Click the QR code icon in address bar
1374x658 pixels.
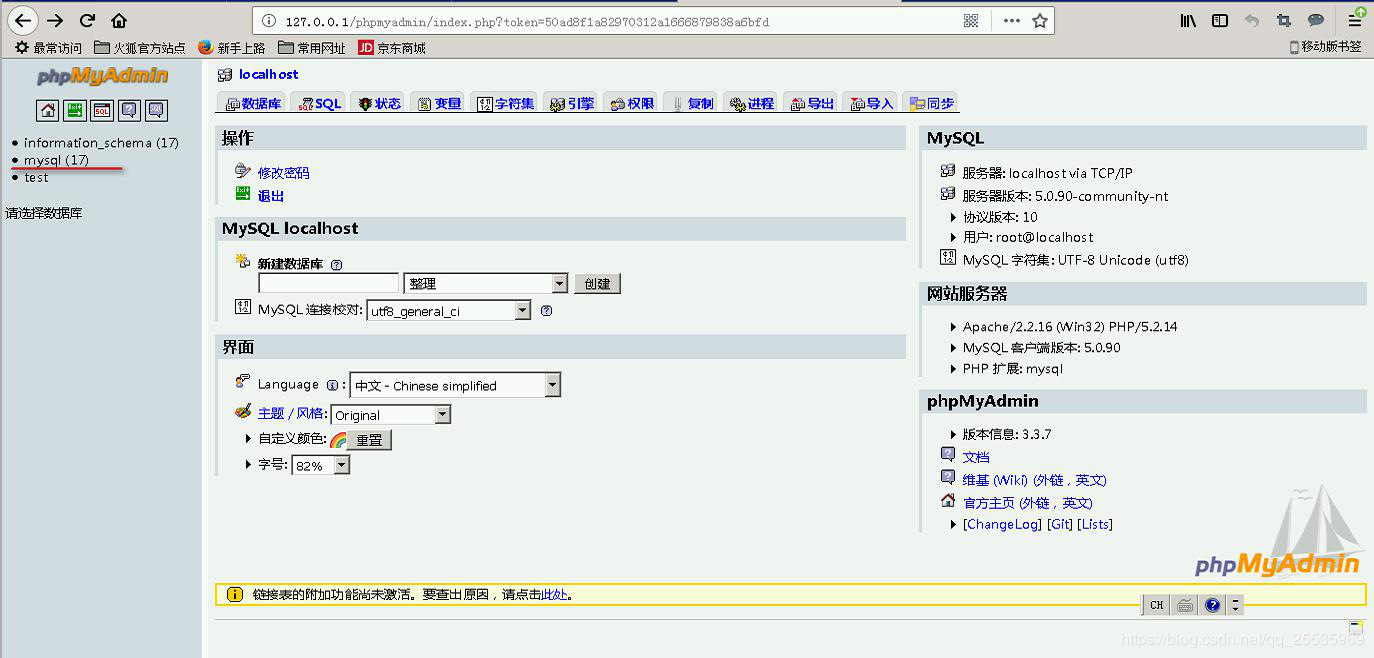971,20
